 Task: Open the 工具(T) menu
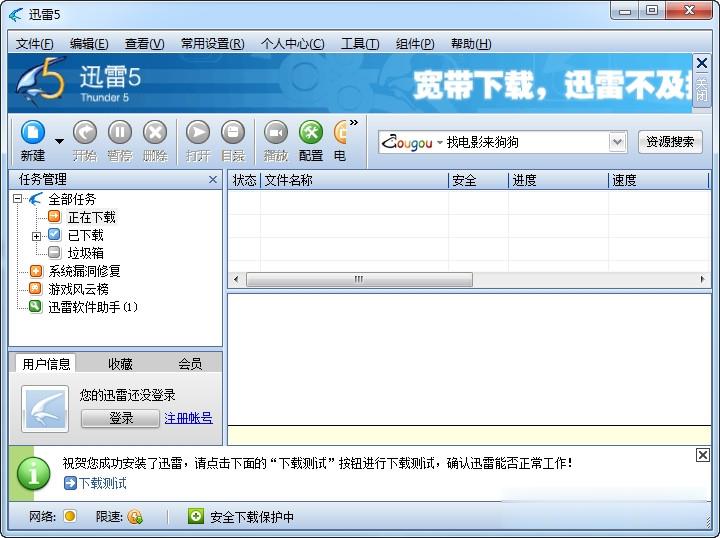tap(360, 44)
